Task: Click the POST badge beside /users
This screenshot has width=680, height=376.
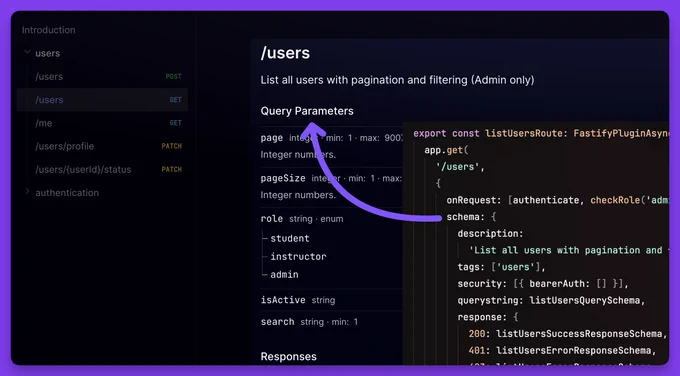Action: (173, 77)
